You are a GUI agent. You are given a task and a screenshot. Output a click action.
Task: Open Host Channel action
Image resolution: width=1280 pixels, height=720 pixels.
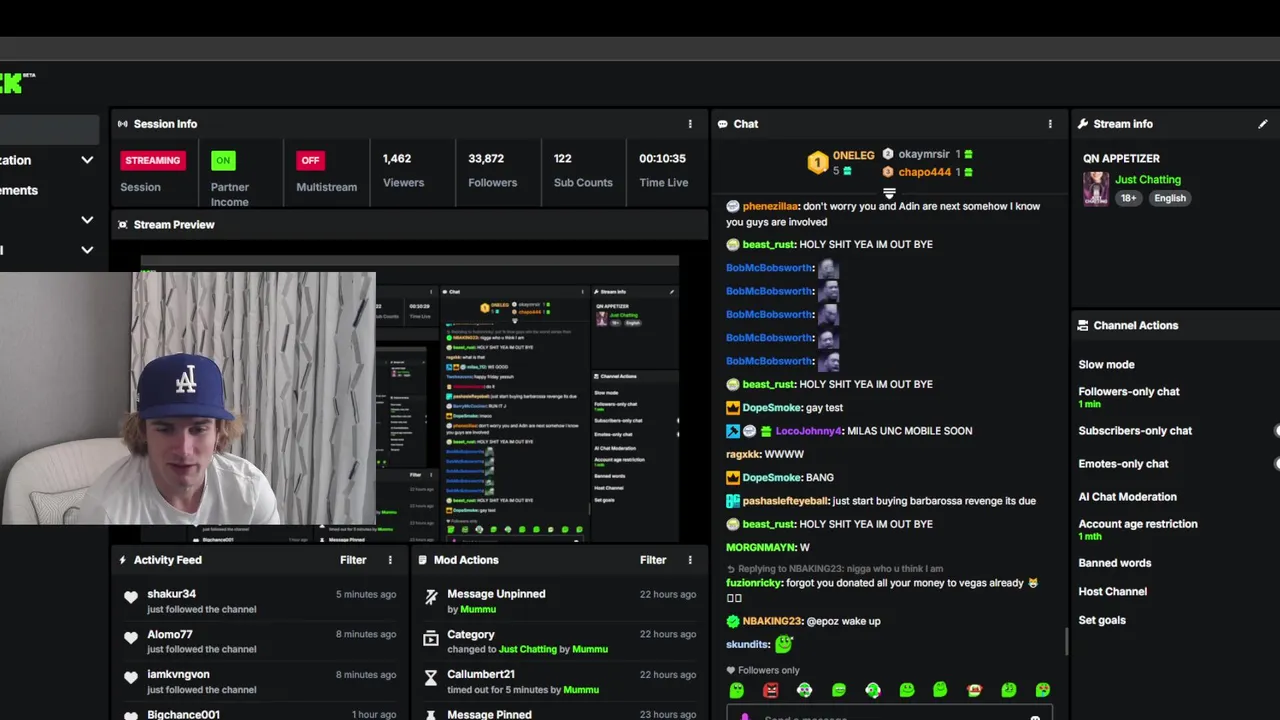click(x=1113, y=592)
